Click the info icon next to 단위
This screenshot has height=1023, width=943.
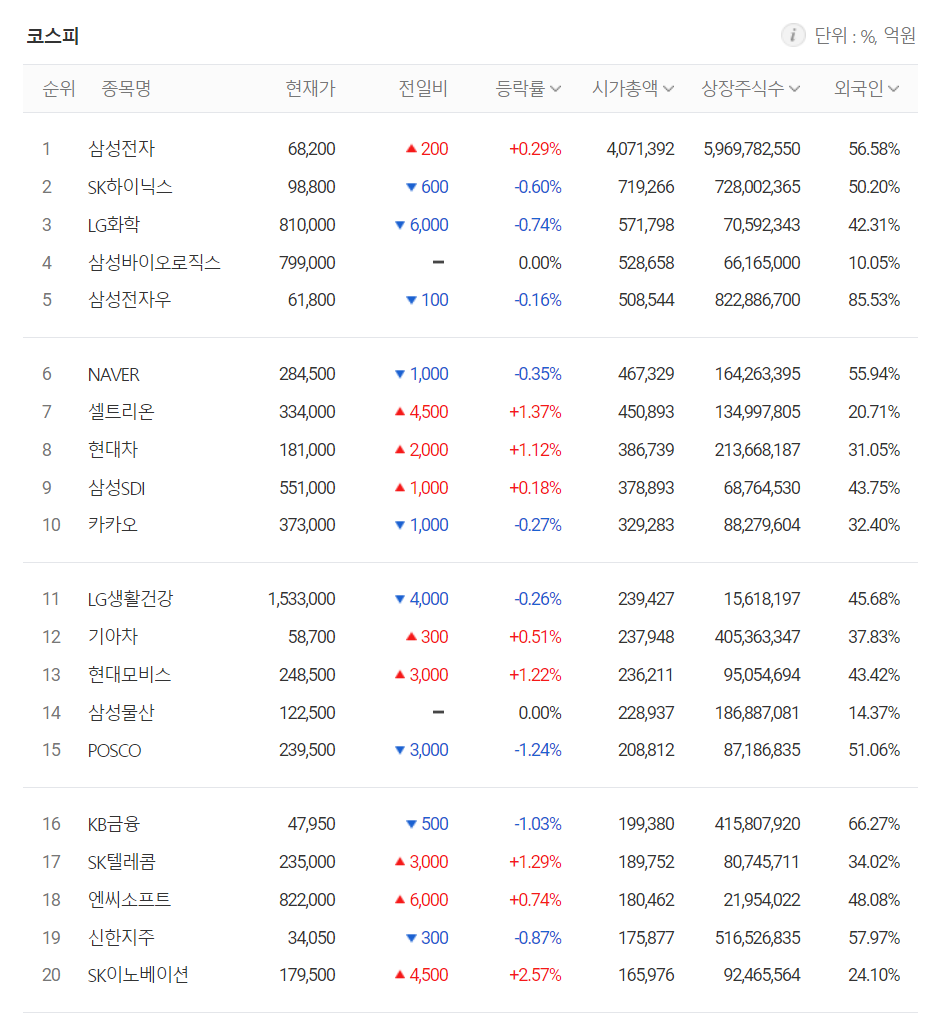pyautogui.click(x=792, y=35)
